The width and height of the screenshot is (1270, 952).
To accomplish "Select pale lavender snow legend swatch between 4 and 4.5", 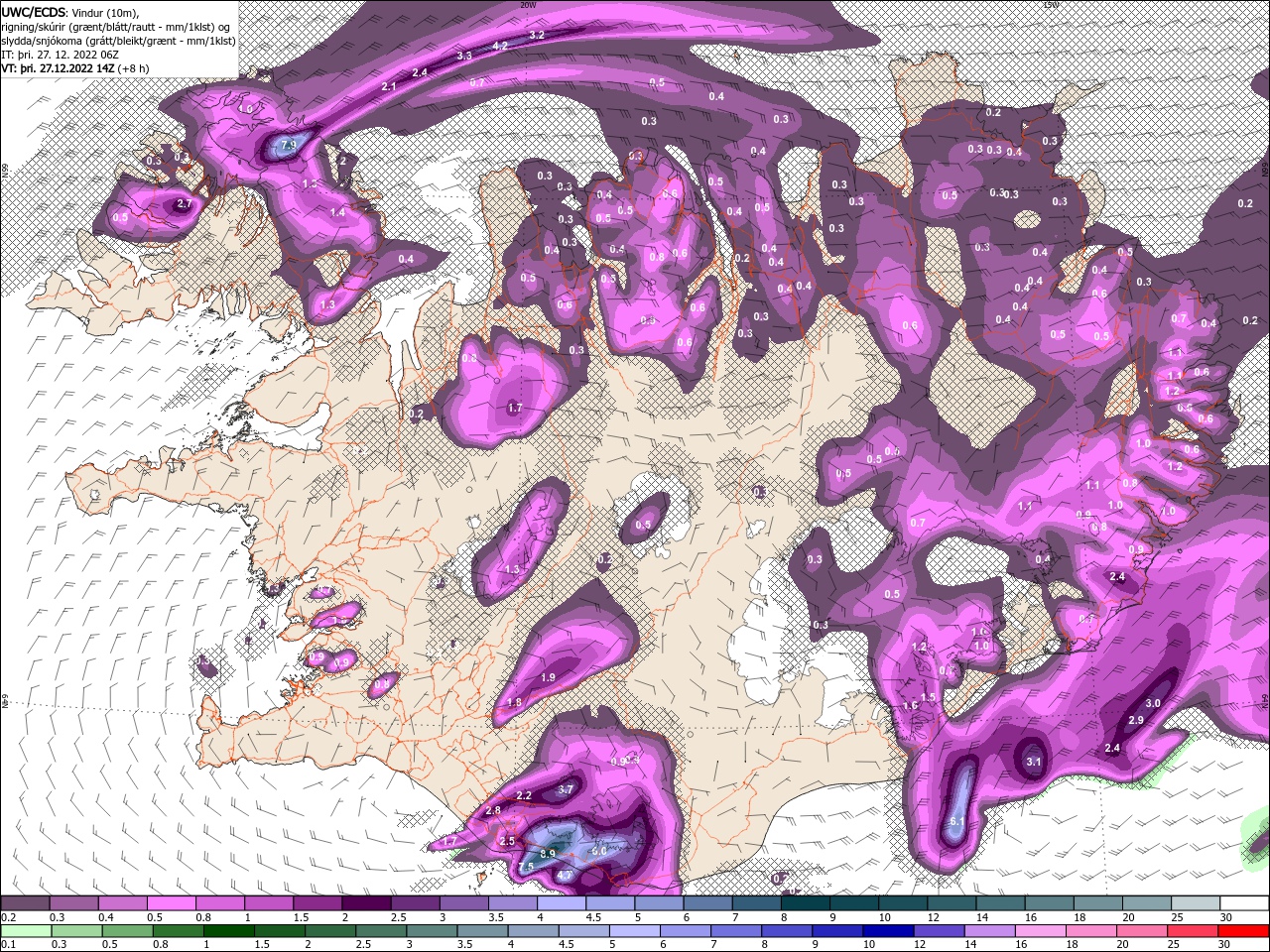I will (x=562, y=903).
